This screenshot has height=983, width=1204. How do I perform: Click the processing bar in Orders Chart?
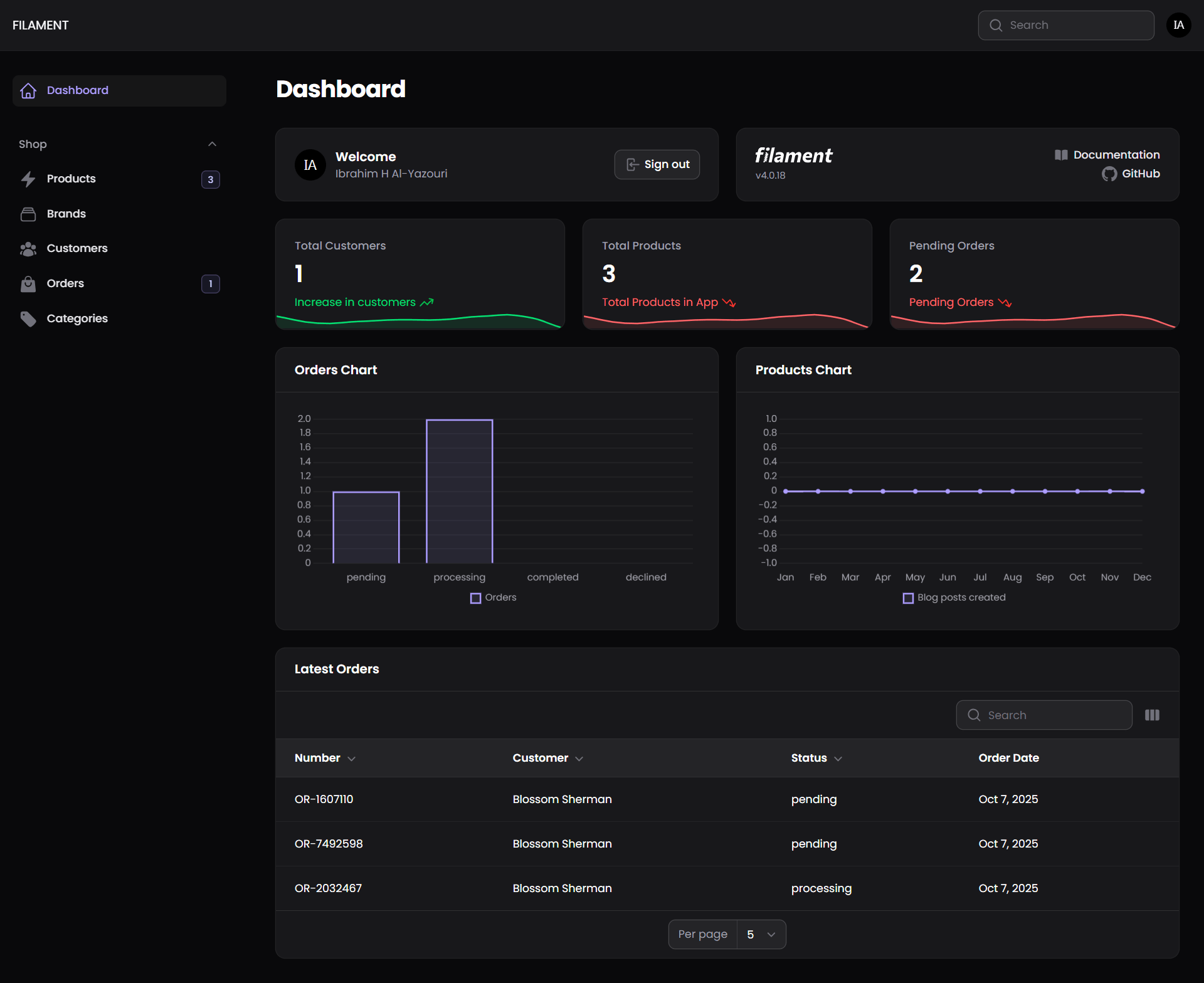[460, 491]
